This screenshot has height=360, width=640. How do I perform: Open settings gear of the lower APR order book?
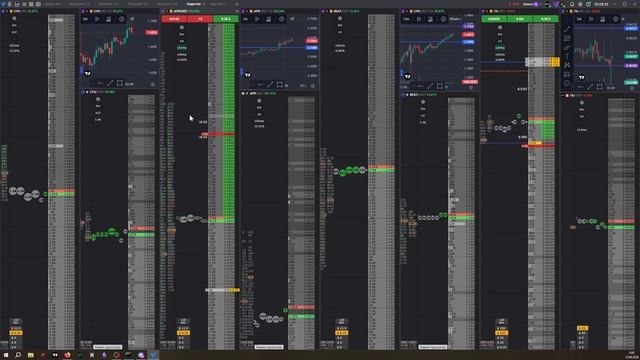259,101
